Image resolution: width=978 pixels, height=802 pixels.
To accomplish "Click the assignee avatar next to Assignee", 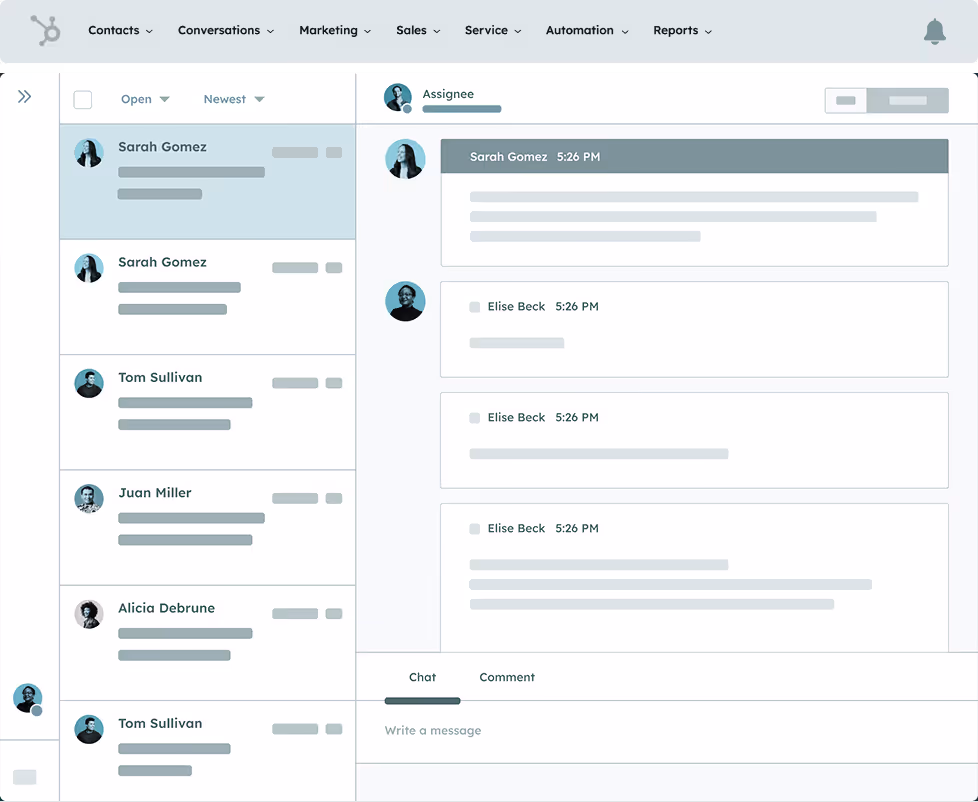I will point(397,97).
